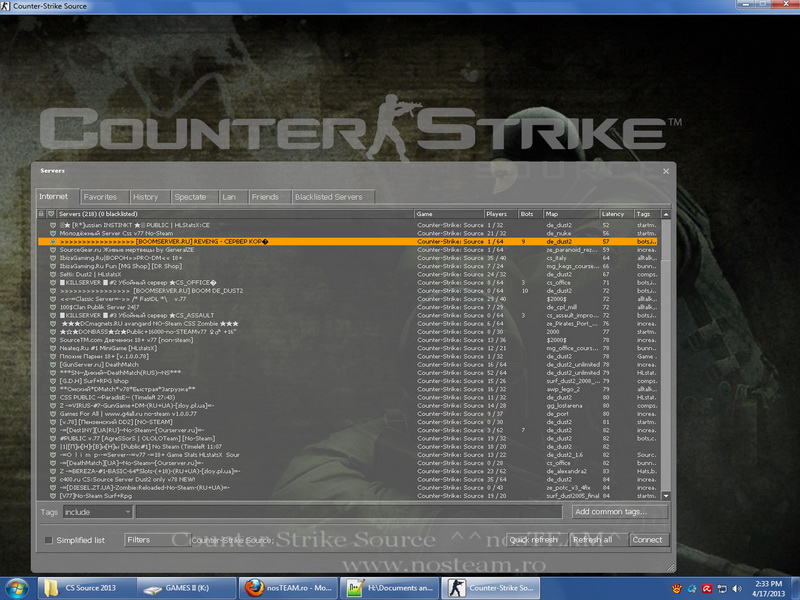Viewport: 800px width, 600px height.
Task: Sort by Map column header
Action: tap(571, 214)
